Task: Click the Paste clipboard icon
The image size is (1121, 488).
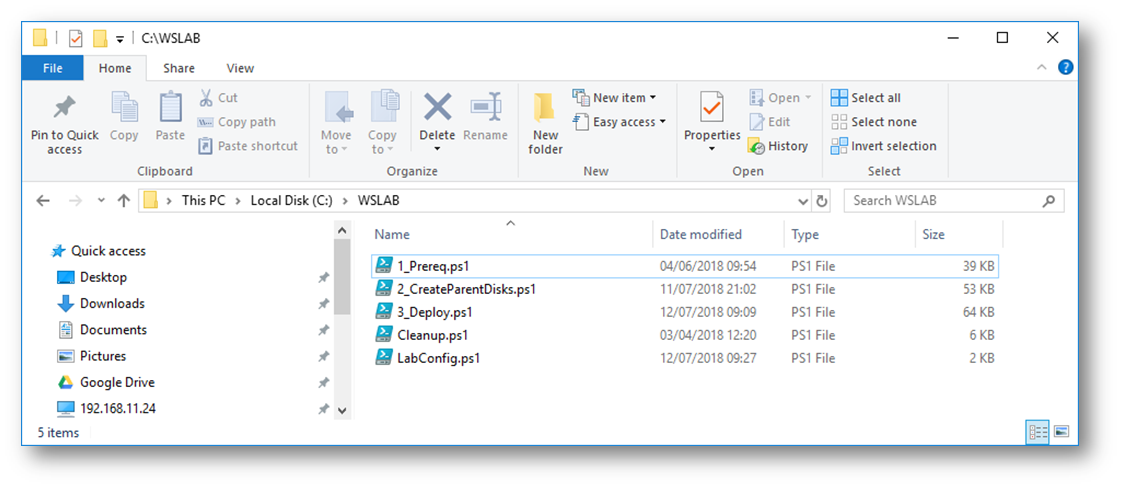Action: (170, 107)
